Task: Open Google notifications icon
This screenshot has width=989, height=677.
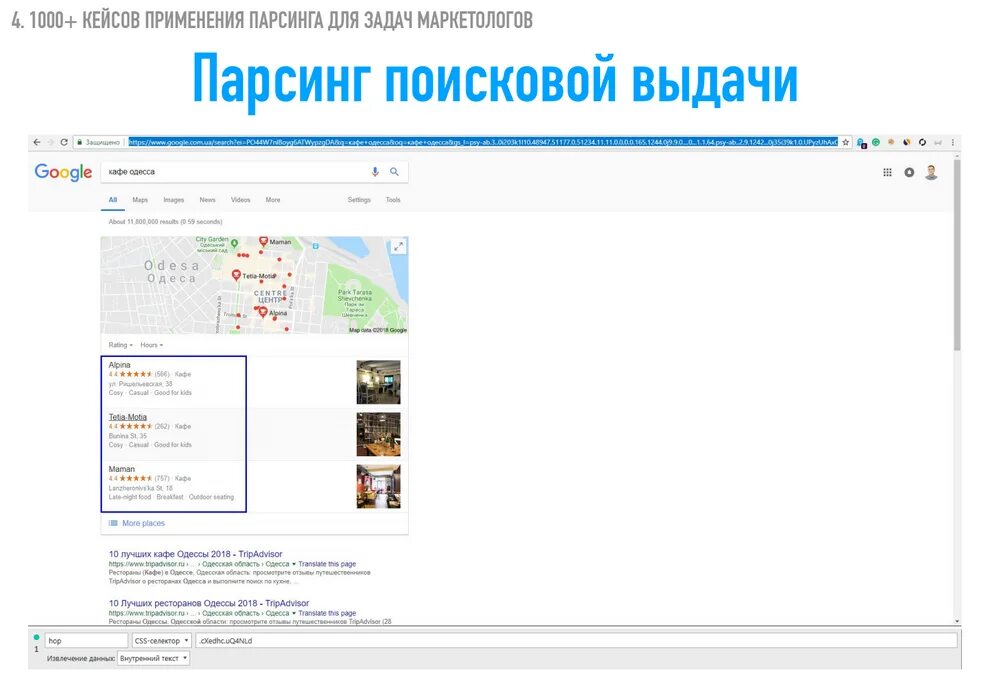Action: coord(909,172)
